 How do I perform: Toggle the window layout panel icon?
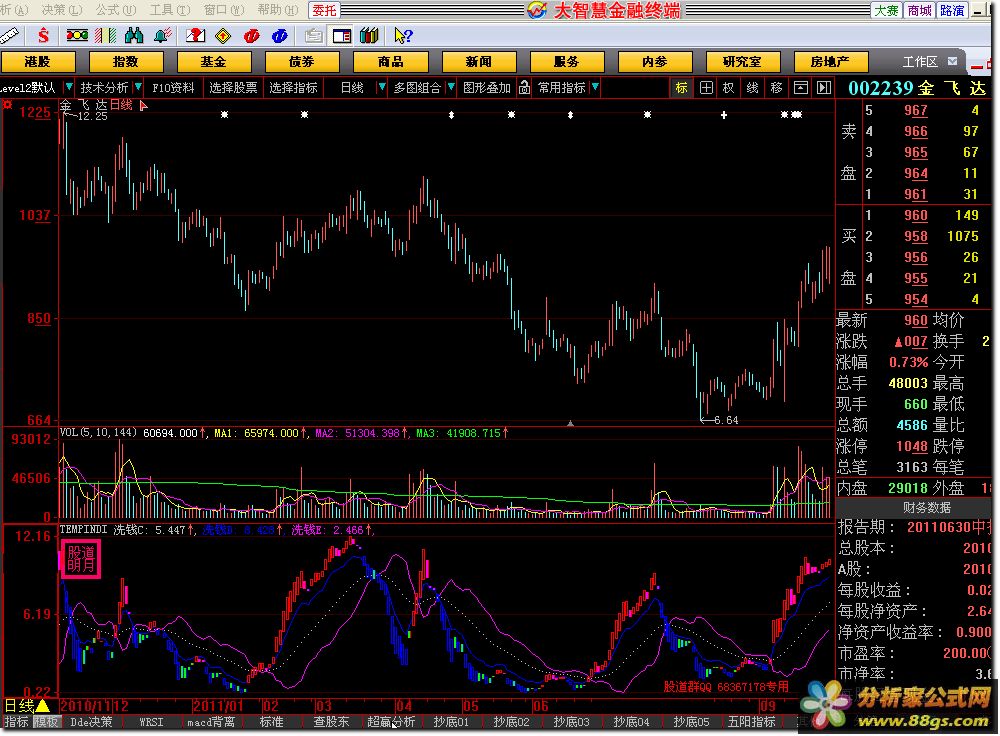point(342,36)
